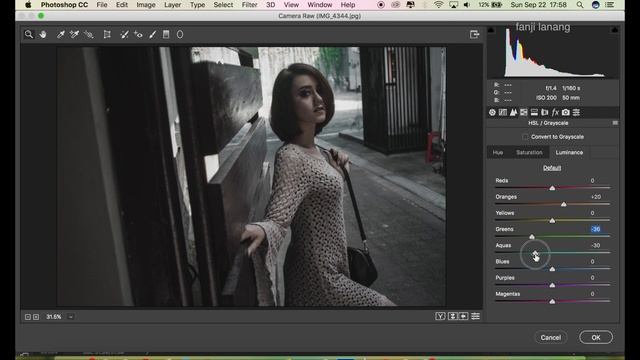Open the Image menu

coord(146,5)
